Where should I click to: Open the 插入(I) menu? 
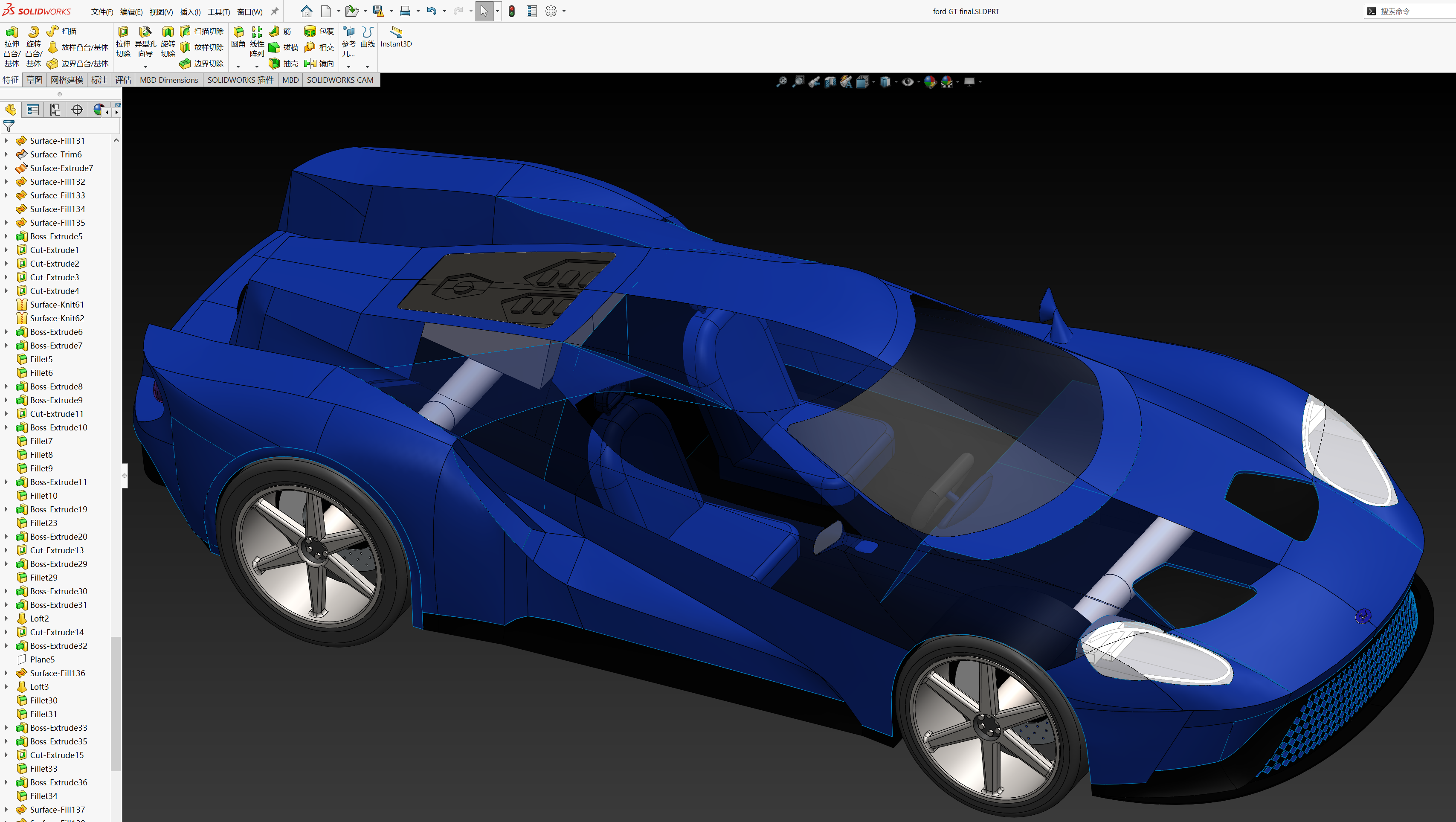(x=190, y=12)
